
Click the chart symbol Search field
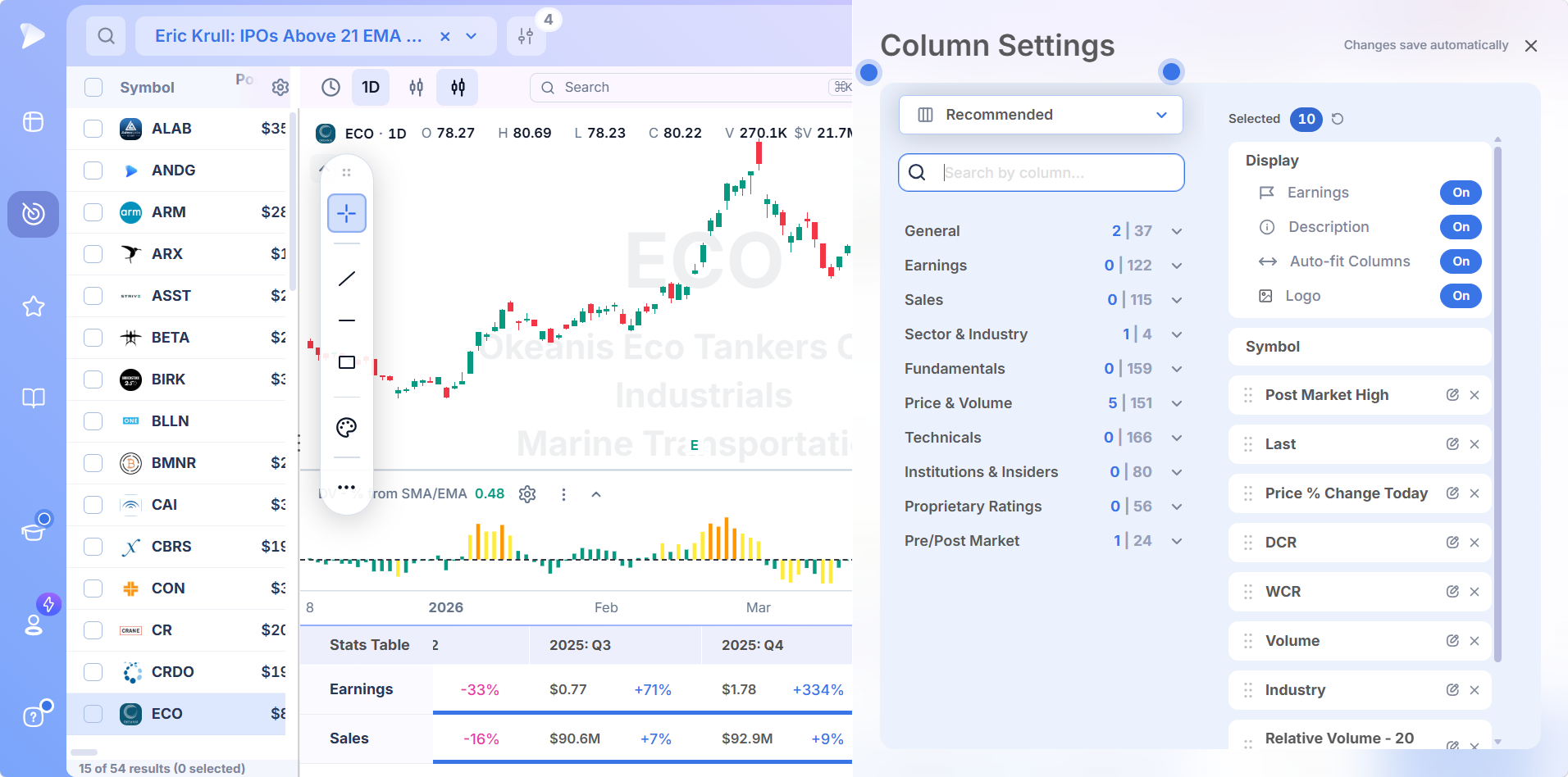click(x=691, y=87)
